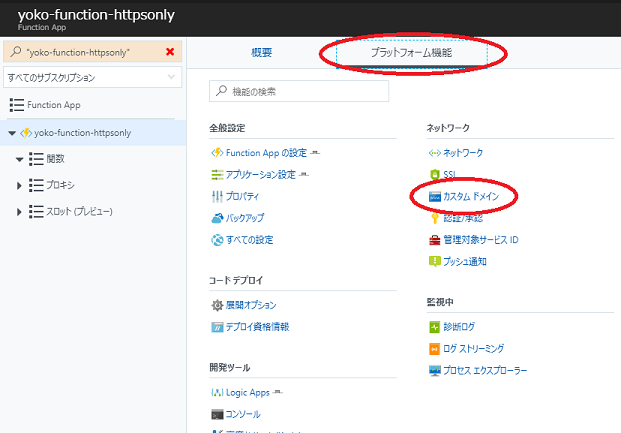
Task: Open the ネットワーク link
Action: pyautogui.click(x=463, y=153)
